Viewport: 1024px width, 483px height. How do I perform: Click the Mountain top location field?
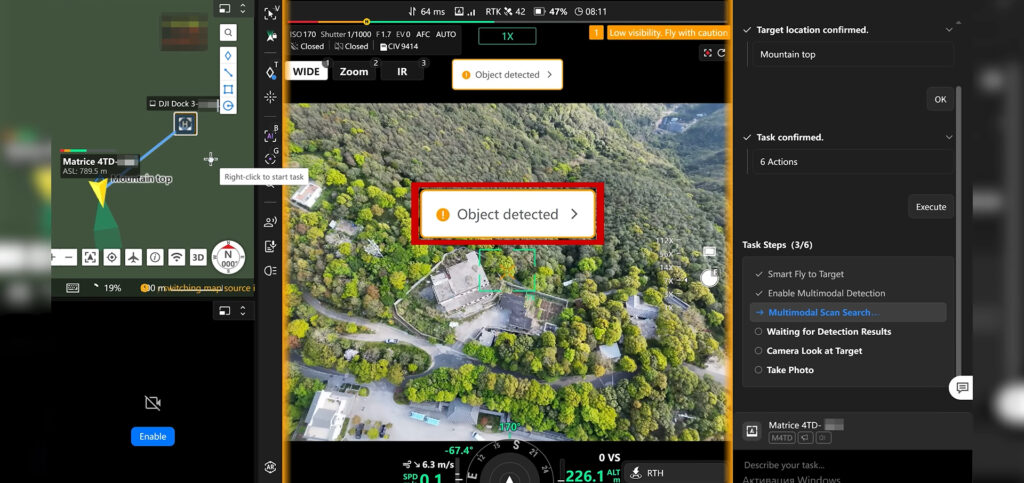pos(853,55)
